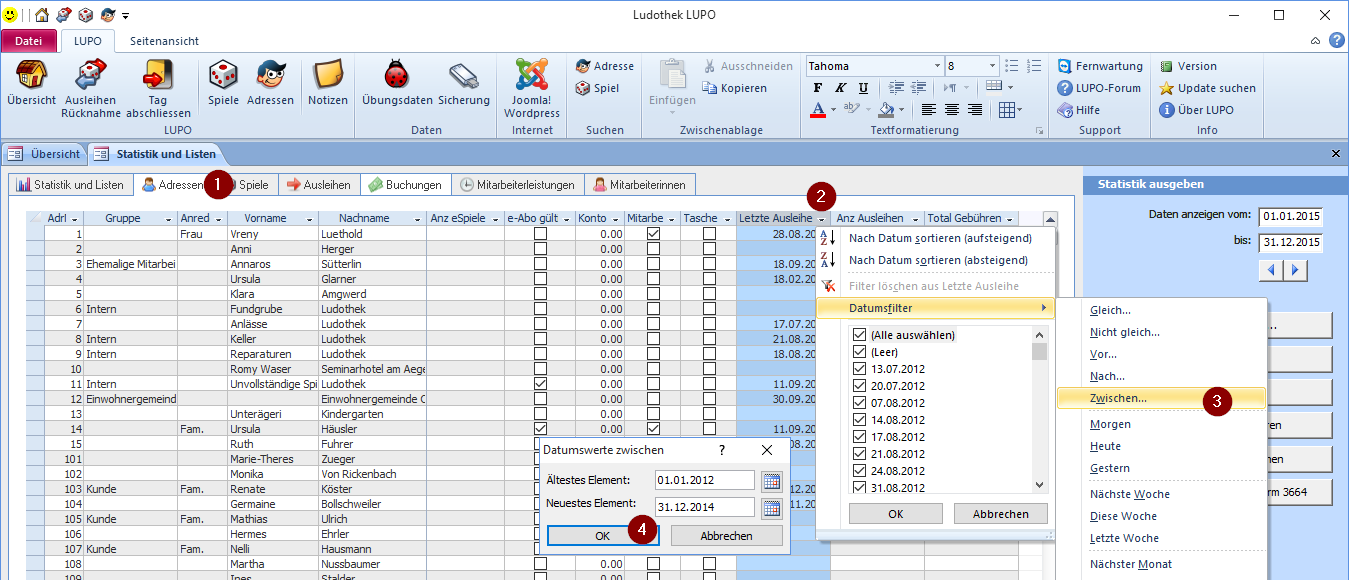Switch to the Buchungen sub-tab
This screenshot has width=1349, height=580.
pyautogui.click(x=405, y=185)
